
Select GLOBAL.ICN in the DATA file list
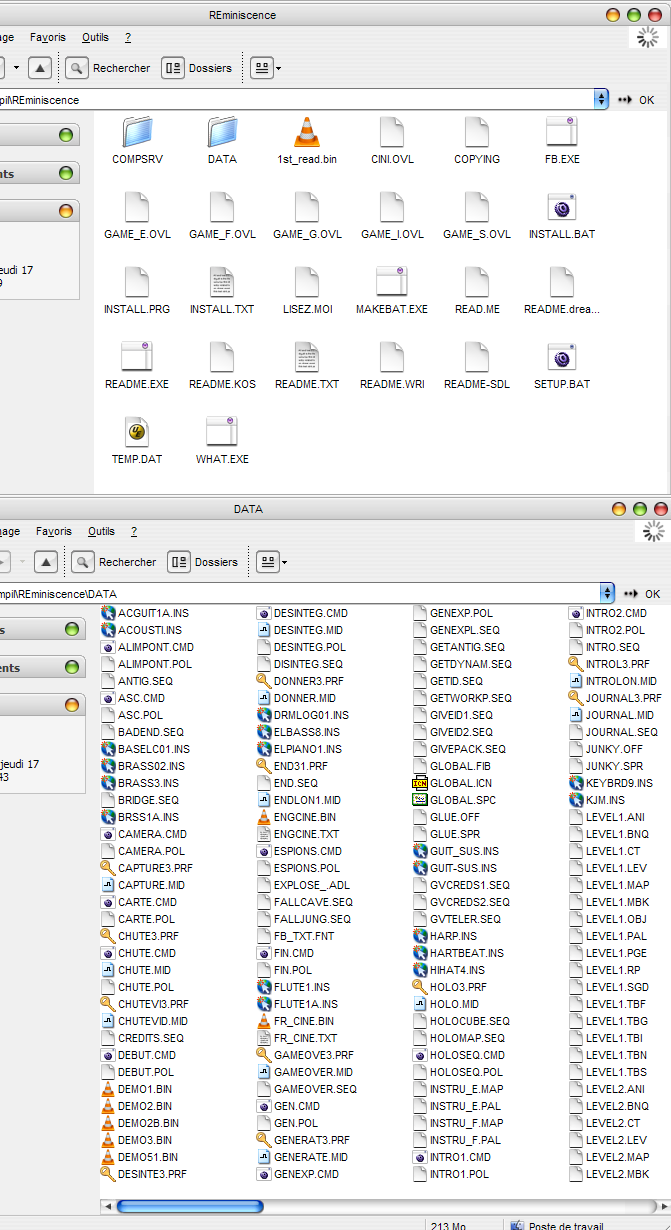point(460,783)
